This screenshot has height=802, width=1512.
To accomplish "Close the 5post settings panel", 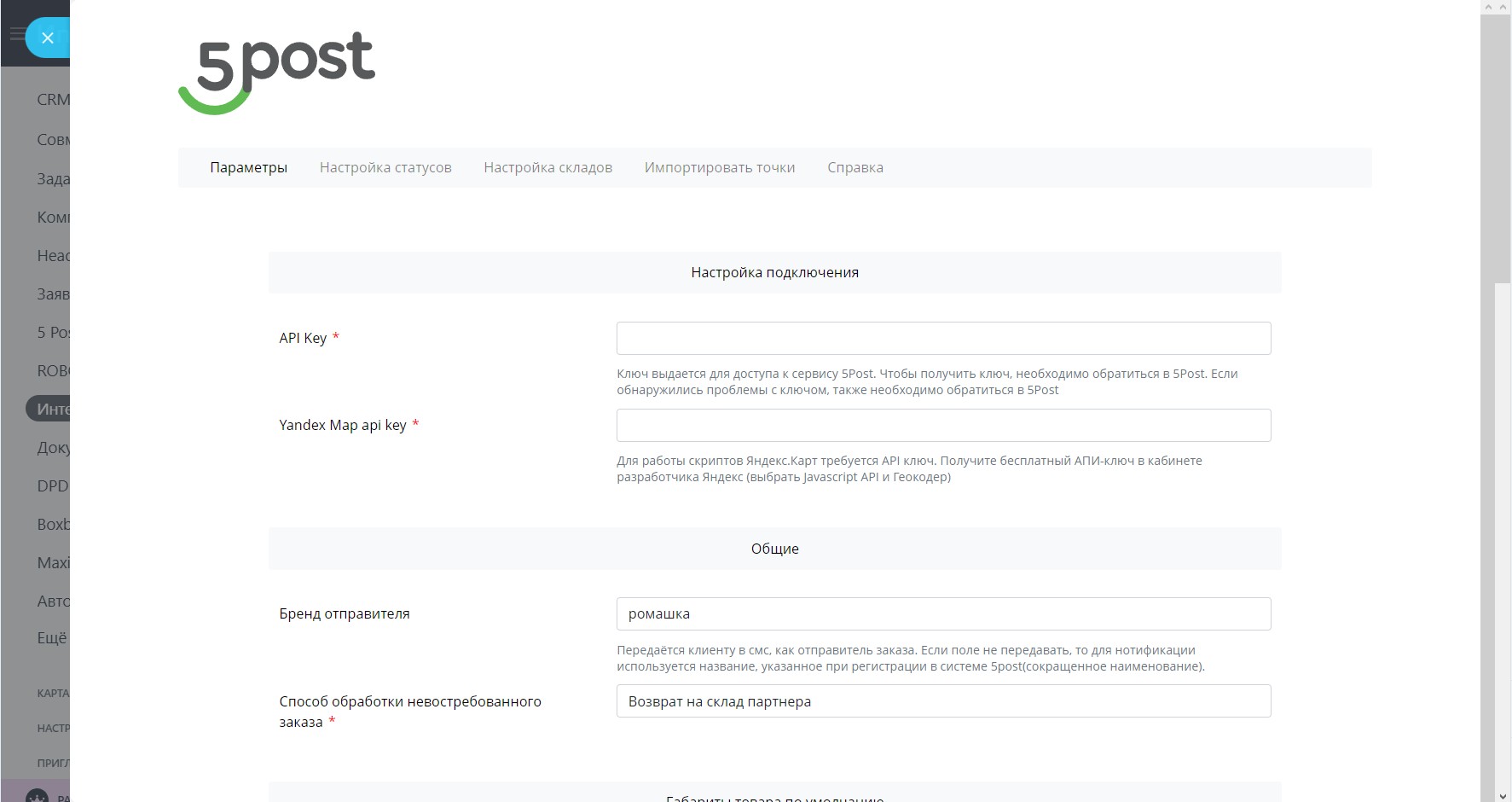I will [48, 38].
